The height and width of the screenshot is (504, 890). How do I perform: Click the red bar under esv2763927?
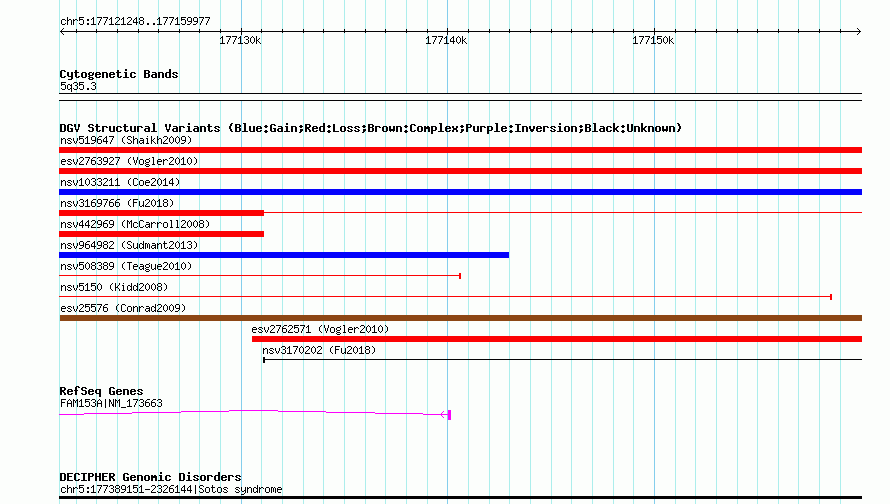[x=460, y=171]
